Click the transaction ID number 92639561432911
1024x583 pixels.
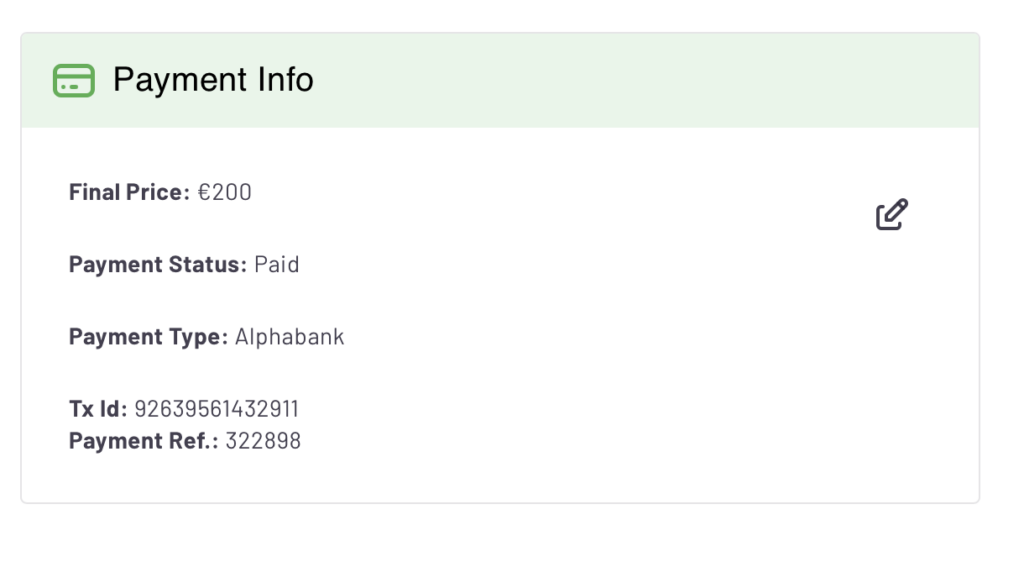click(x=216, y=409)
